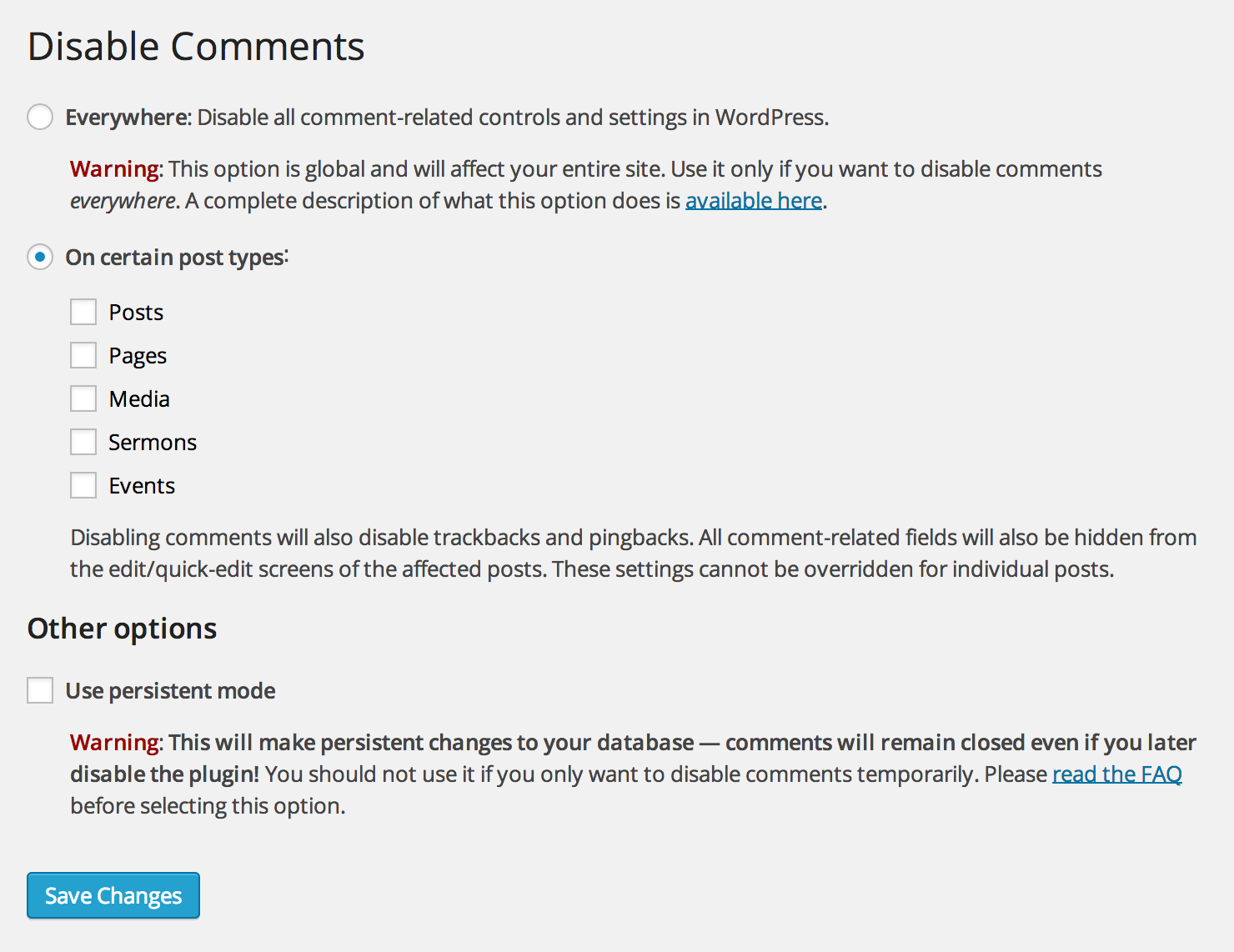Click the 'Events' label text

pos(142,486)
